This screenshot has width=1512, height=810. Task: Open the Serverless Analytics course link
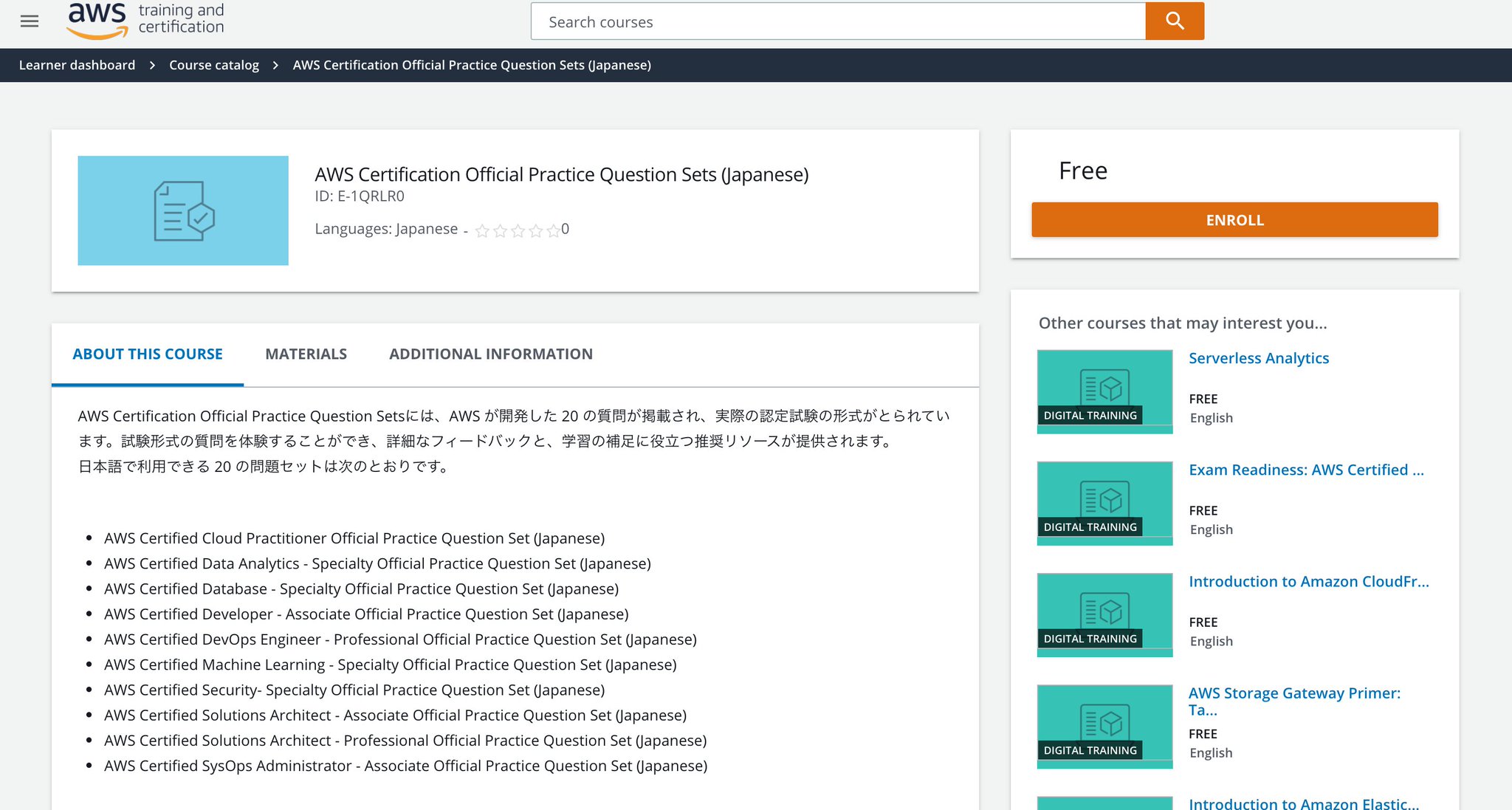(1259, 358)
